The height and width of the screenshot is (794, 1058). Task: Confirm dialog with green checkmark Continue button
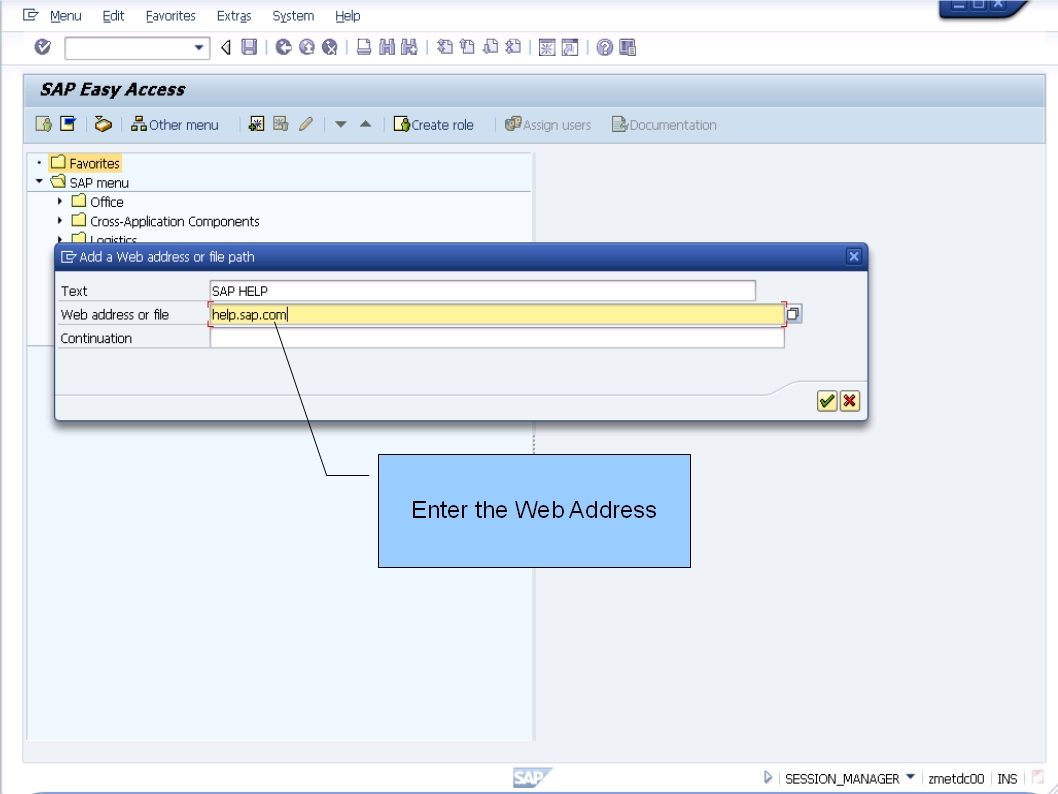(x=827, y=401)
